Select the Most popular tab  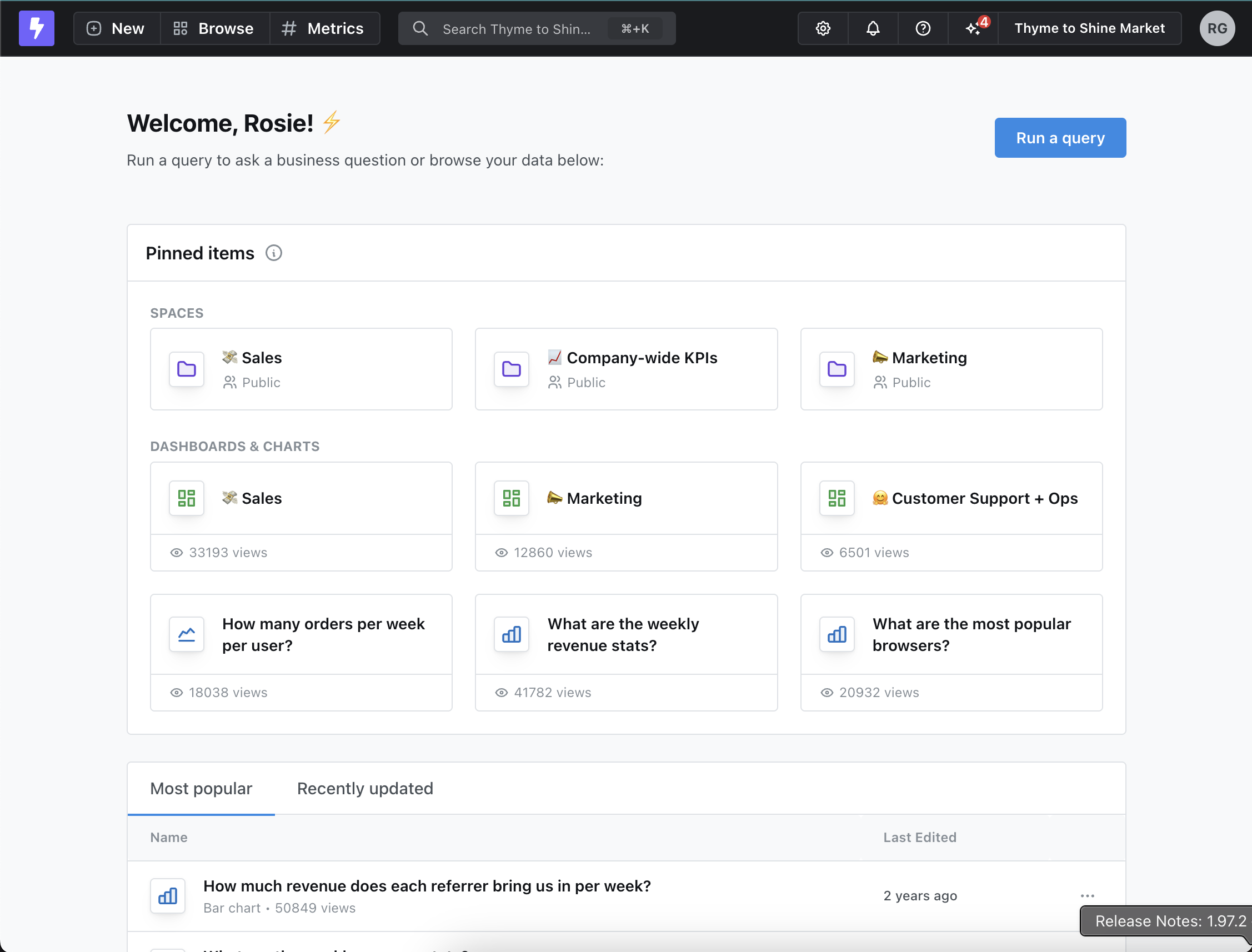201,788
